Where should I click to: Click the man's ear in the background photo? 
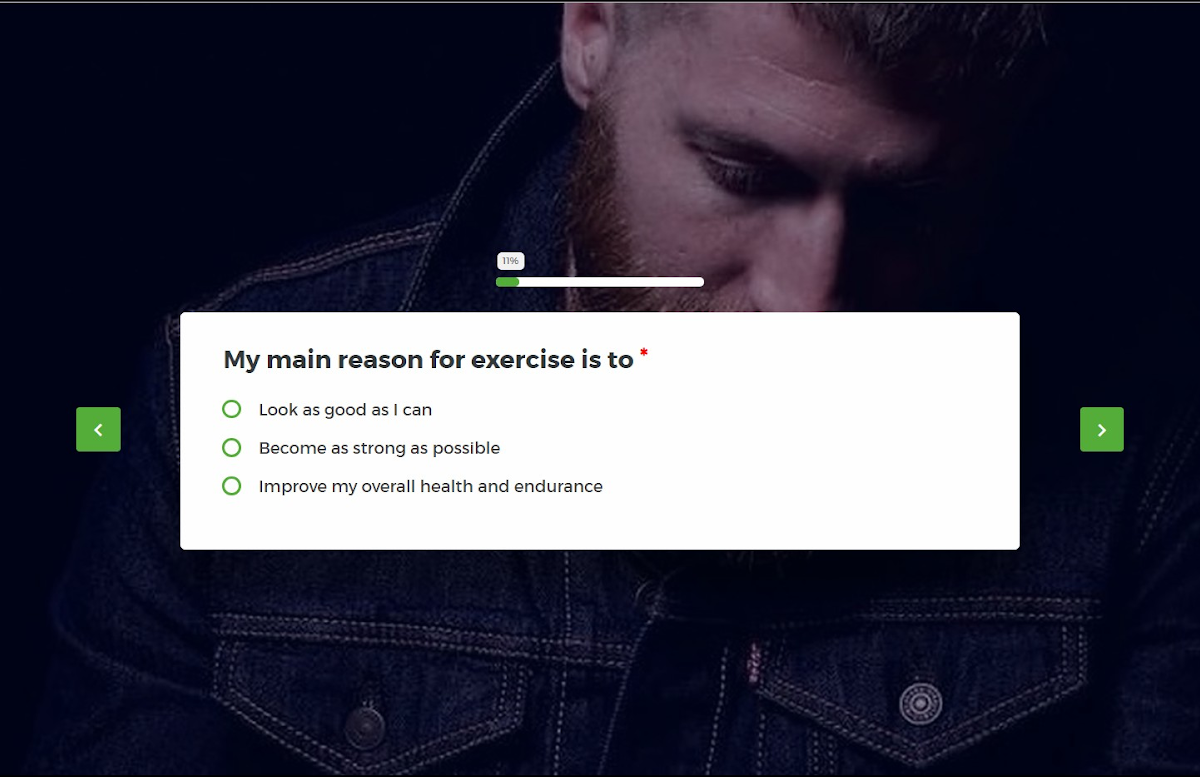tap(587, 48)
